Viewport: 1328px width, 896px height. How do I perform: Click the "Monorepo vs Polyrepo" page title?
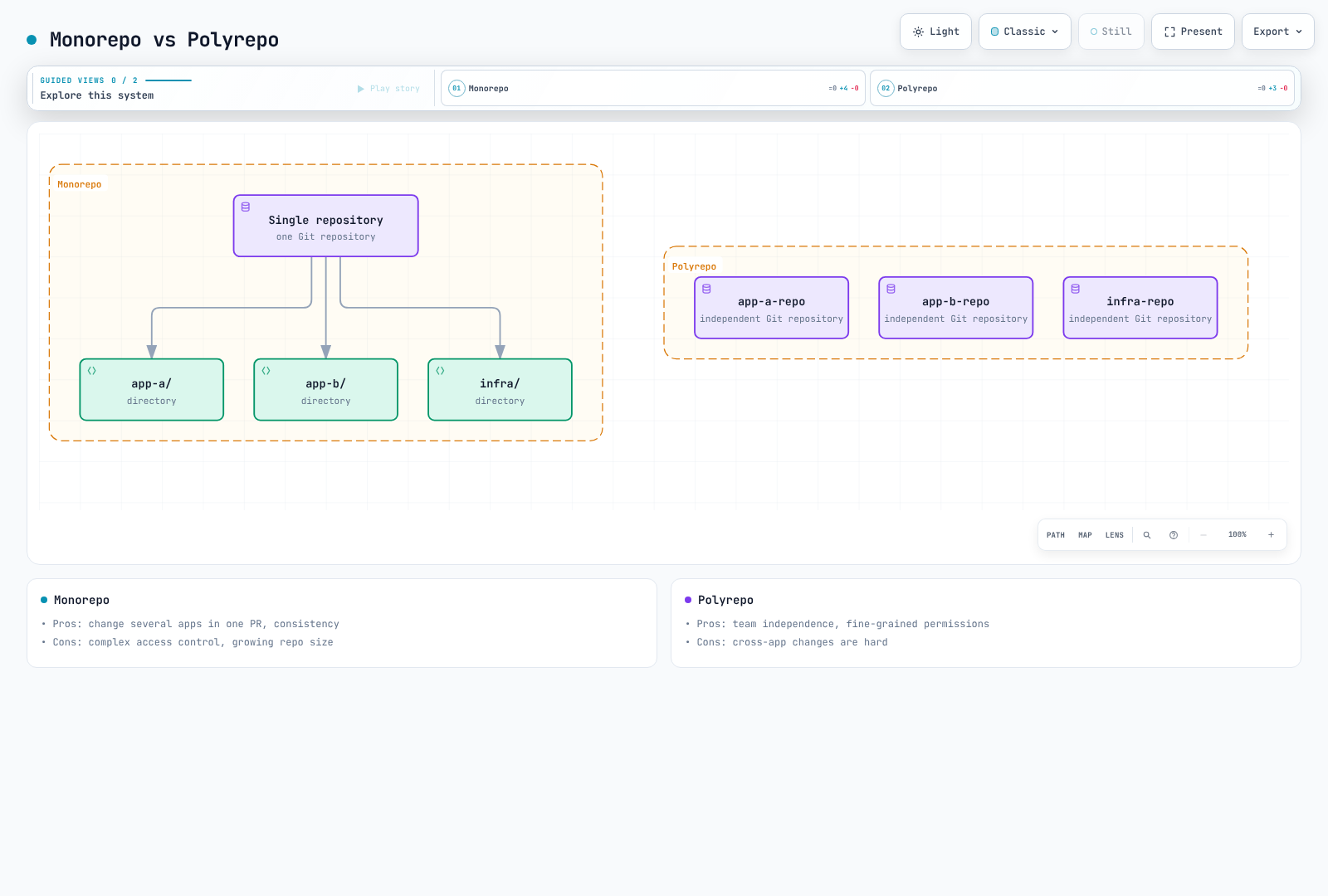point(164,40)
